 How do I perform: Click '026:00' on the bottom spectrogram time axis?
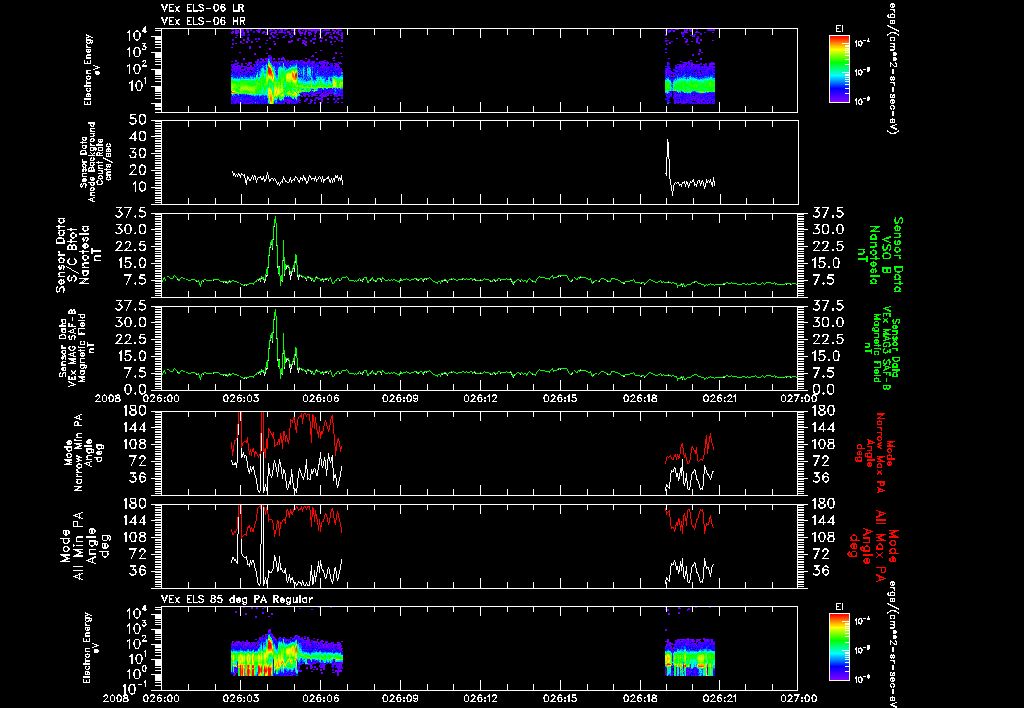coord(161,698)
